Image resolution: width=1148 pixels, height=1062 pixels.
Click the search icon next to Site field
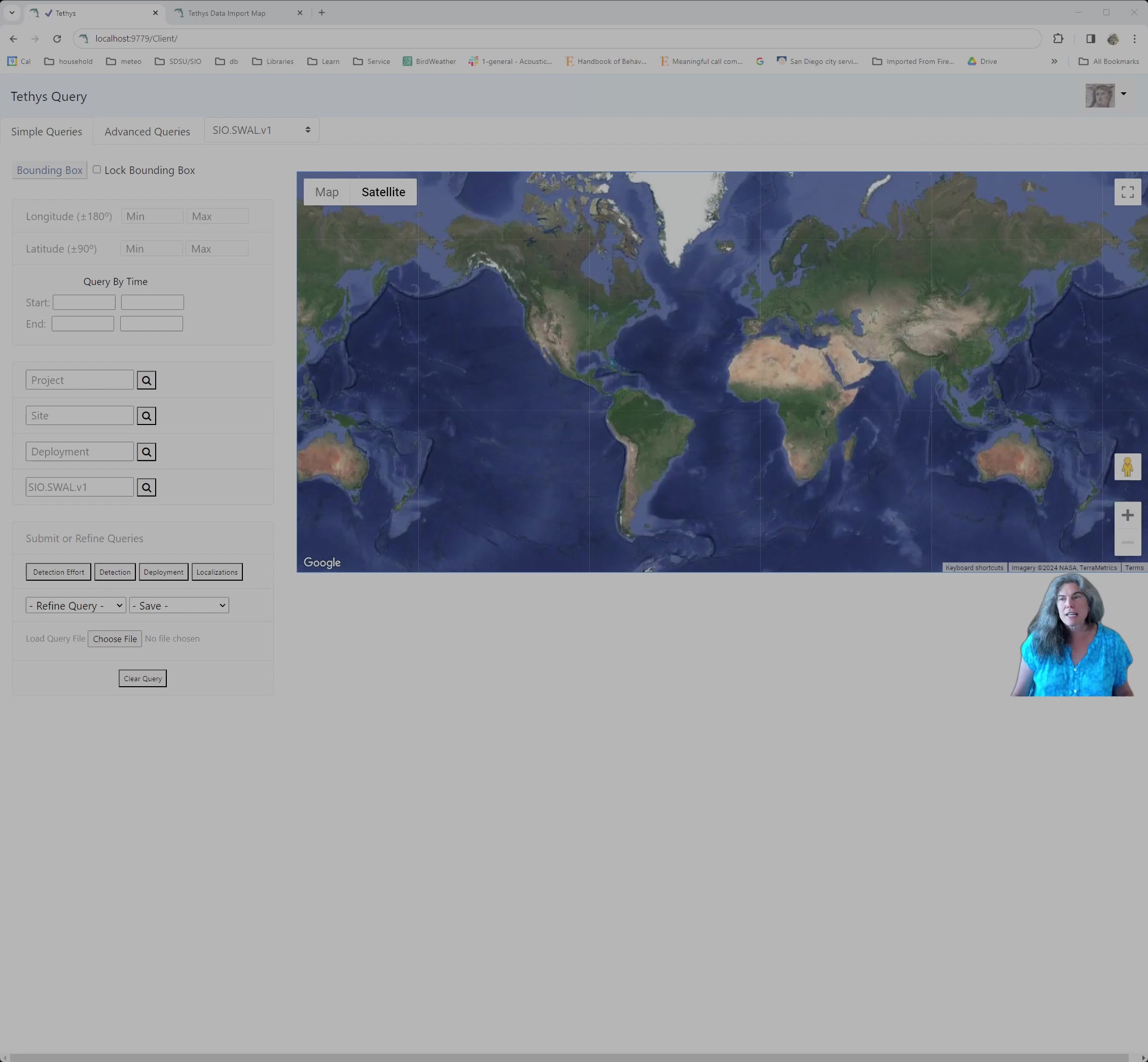point(146,415)
